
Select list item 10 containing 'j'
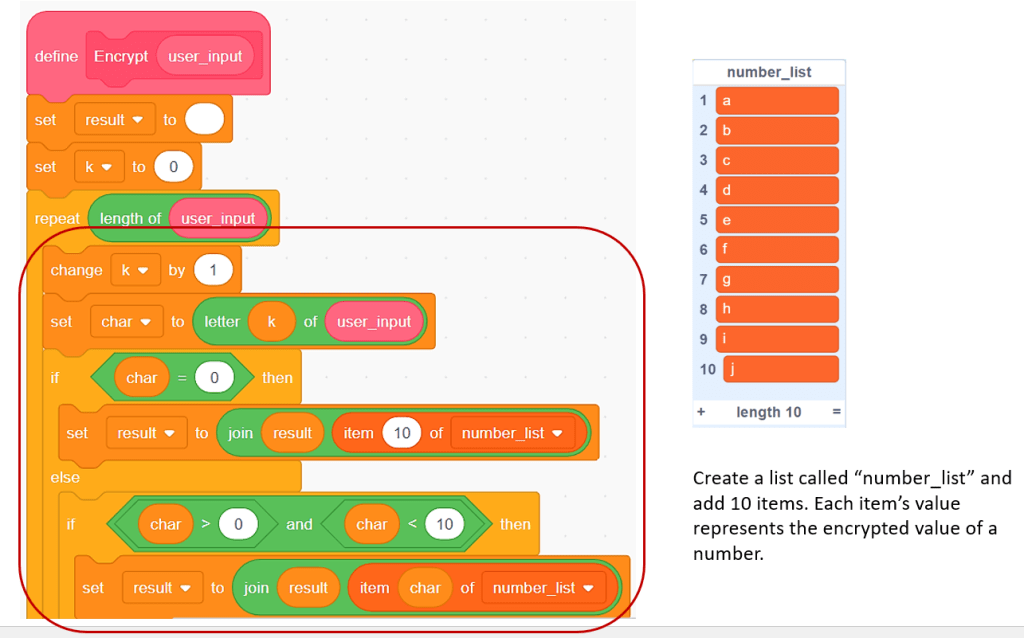[780, 369]
